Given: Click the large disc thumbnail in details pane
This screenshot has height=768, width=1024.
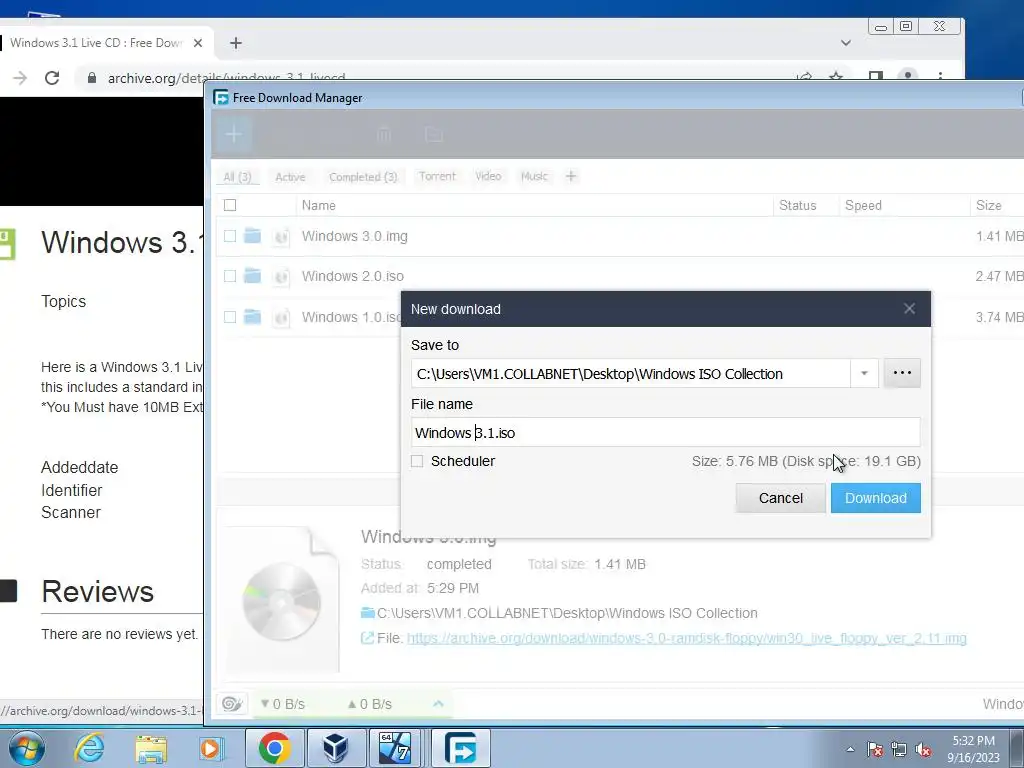Looking at the screenshot, I should [x=281, y=601].
